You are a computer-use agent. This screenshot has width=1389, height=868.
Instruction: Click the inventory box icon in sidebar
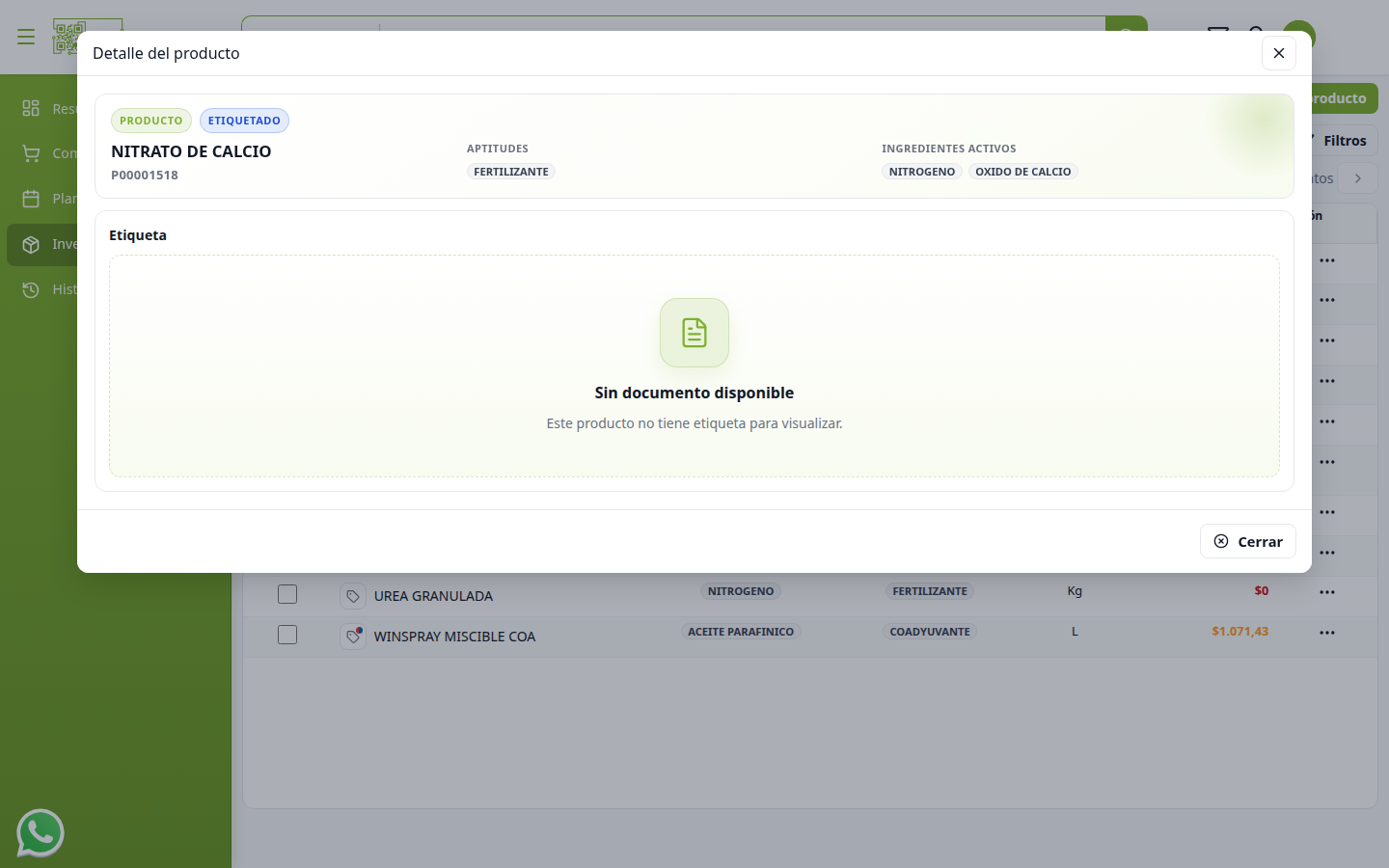click(x=31, y=244)
